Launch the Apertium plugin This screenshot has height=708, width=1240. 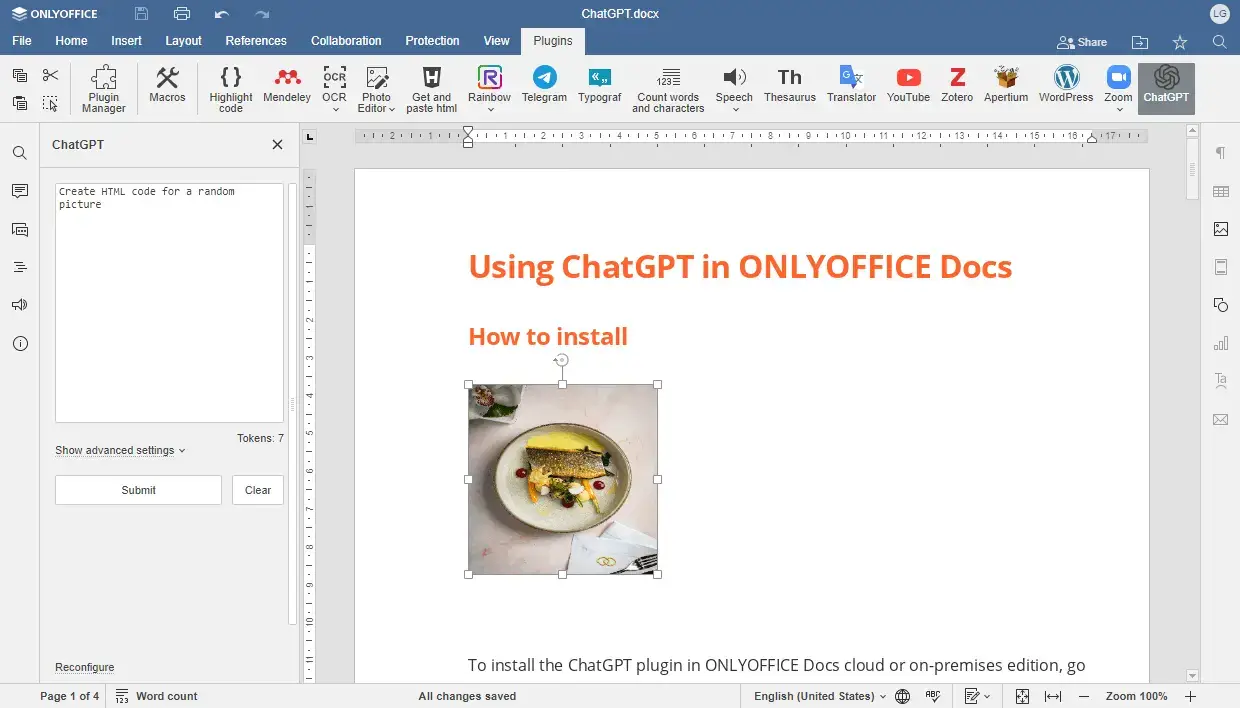click(x=1006, y=84)
